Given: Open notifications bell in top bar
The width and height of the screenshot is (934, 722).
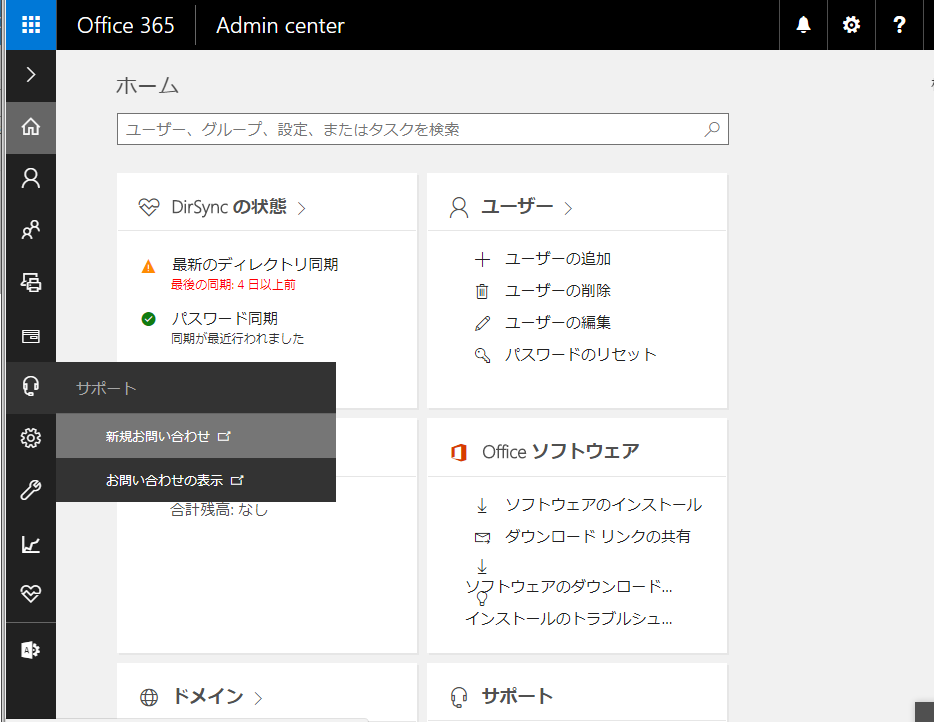Looking at the screenshot, I should coord(804,25).
